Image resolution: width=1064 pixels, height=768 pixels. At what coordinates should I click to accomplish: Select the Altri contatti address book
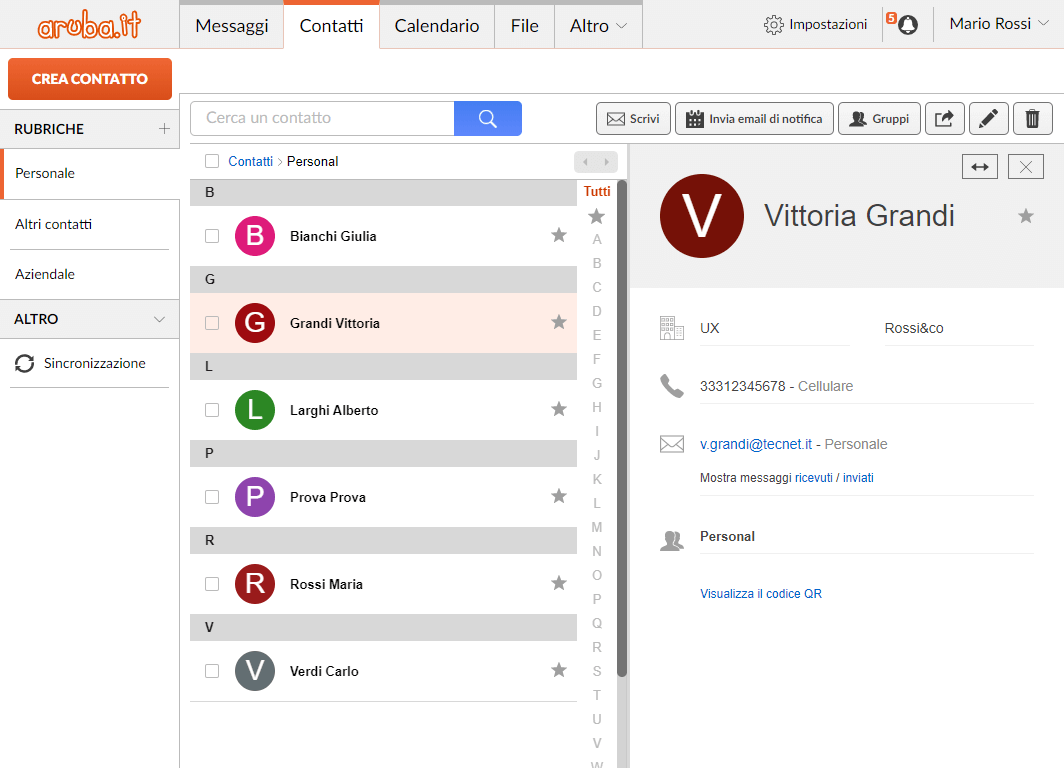[x=90, y=225]
